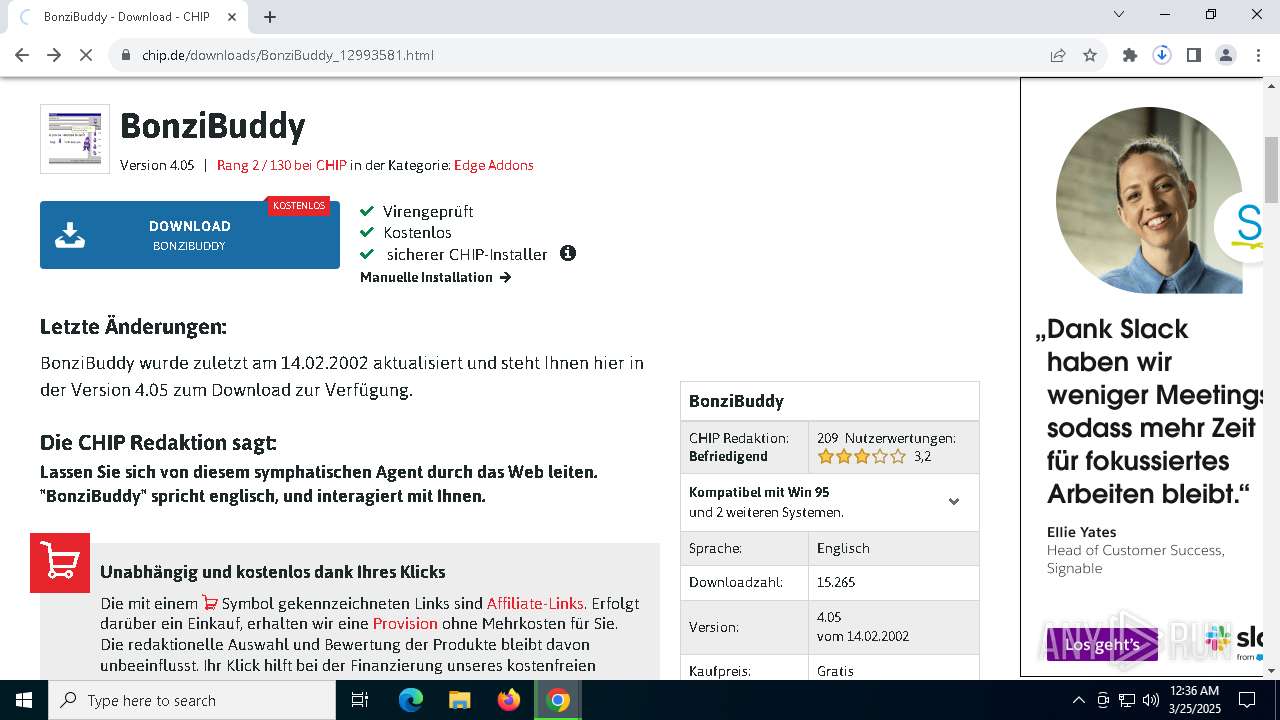The width and height of the screenshot is (1280, 720).
Task: Click the taskbar search box
Action: pos(192,700)
